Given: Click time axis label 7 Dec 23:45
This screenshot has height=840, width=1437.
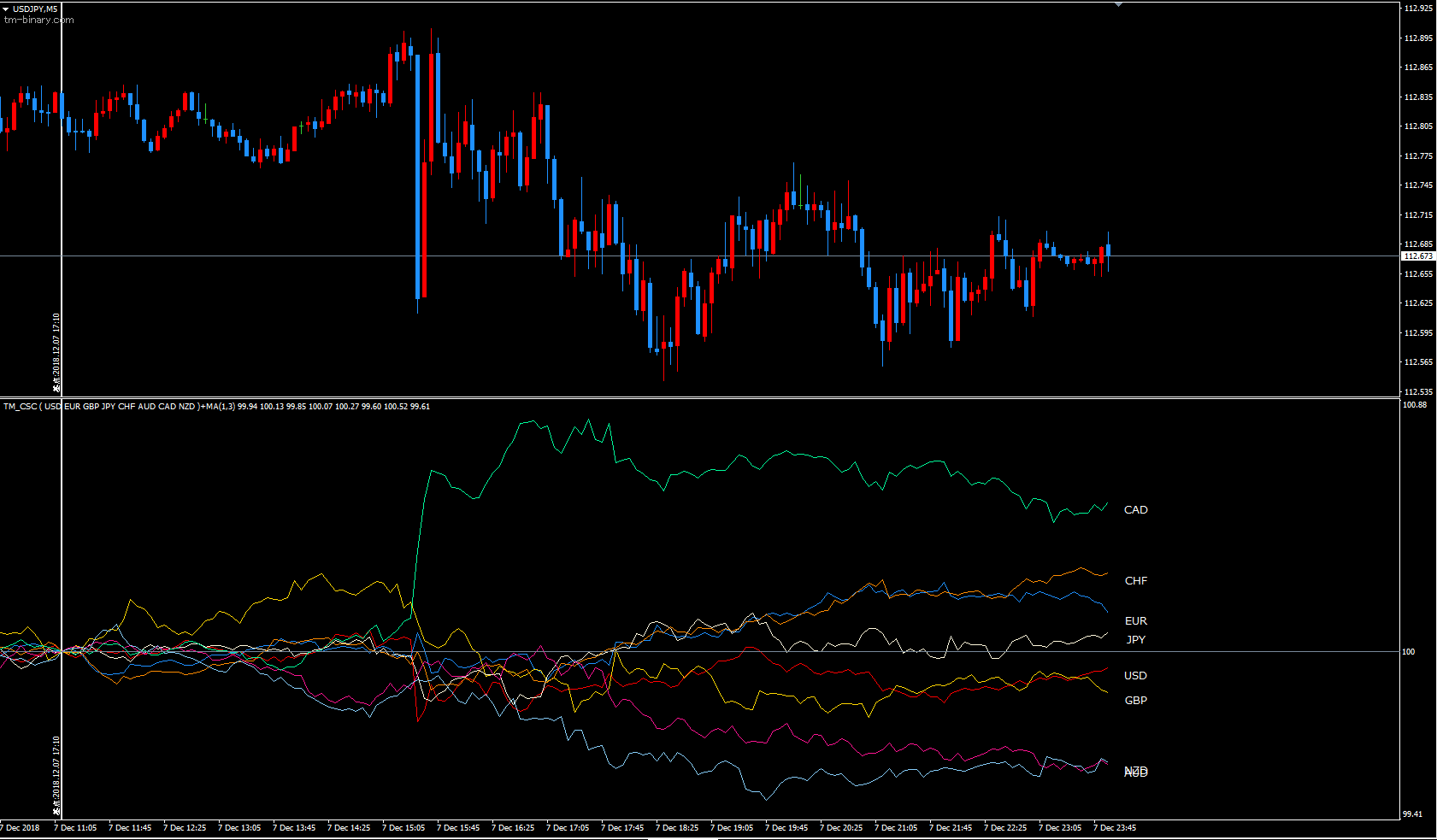Looking at the screenshot, I should [1115, 828].
